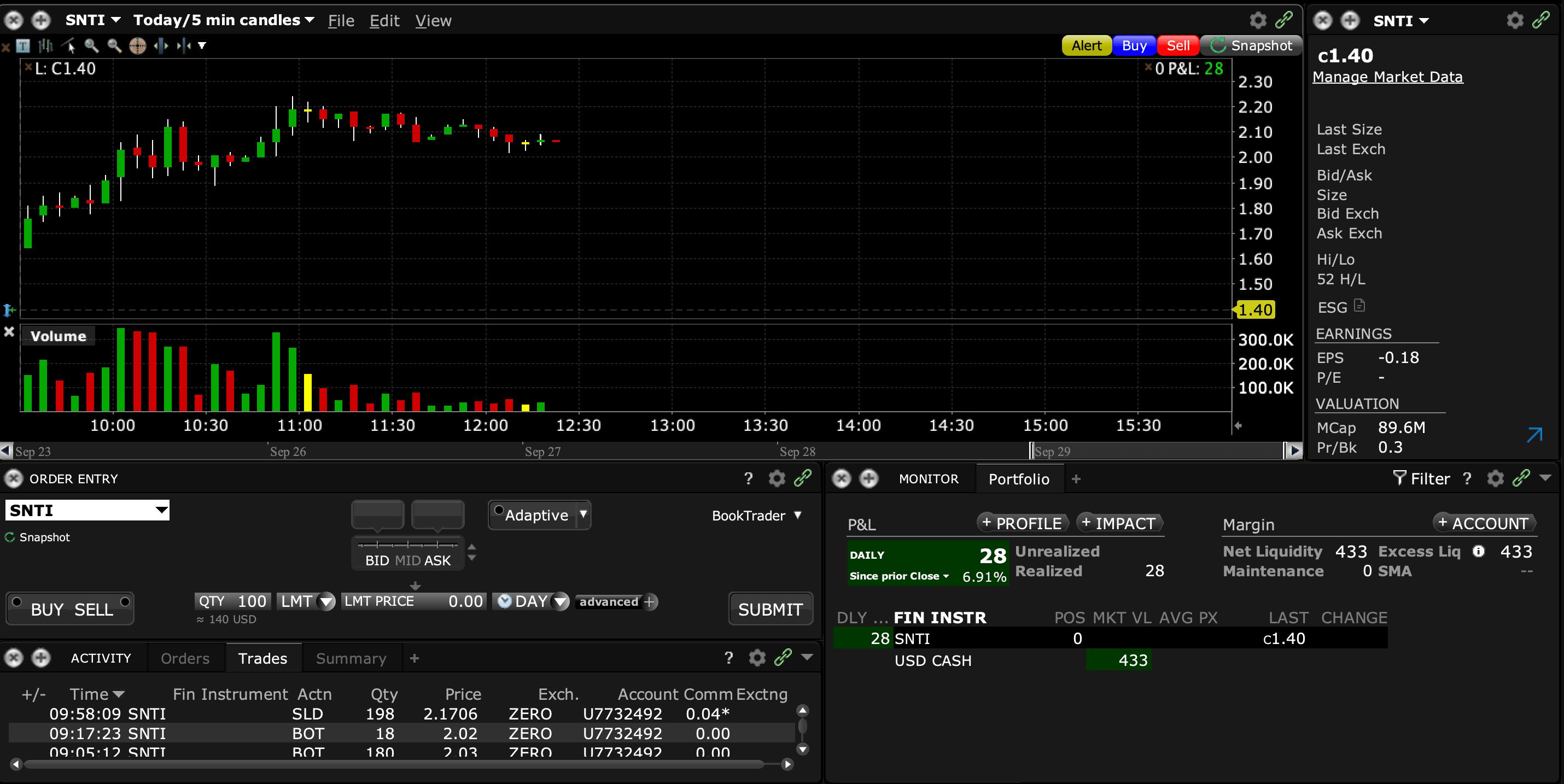This screenshot has width=1564, height=784.
Task: Open the Manage Market Data link
Action: point(1387,77)
